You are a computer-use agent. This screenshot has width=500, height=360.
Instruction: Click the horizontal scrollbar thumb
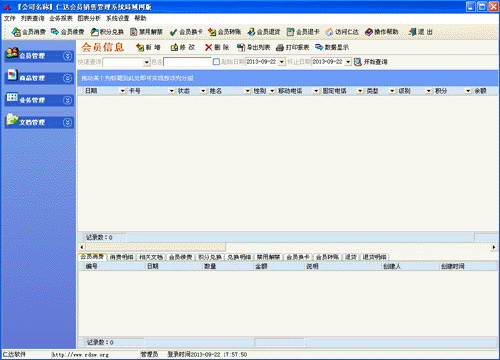click(x=156, y=247)
